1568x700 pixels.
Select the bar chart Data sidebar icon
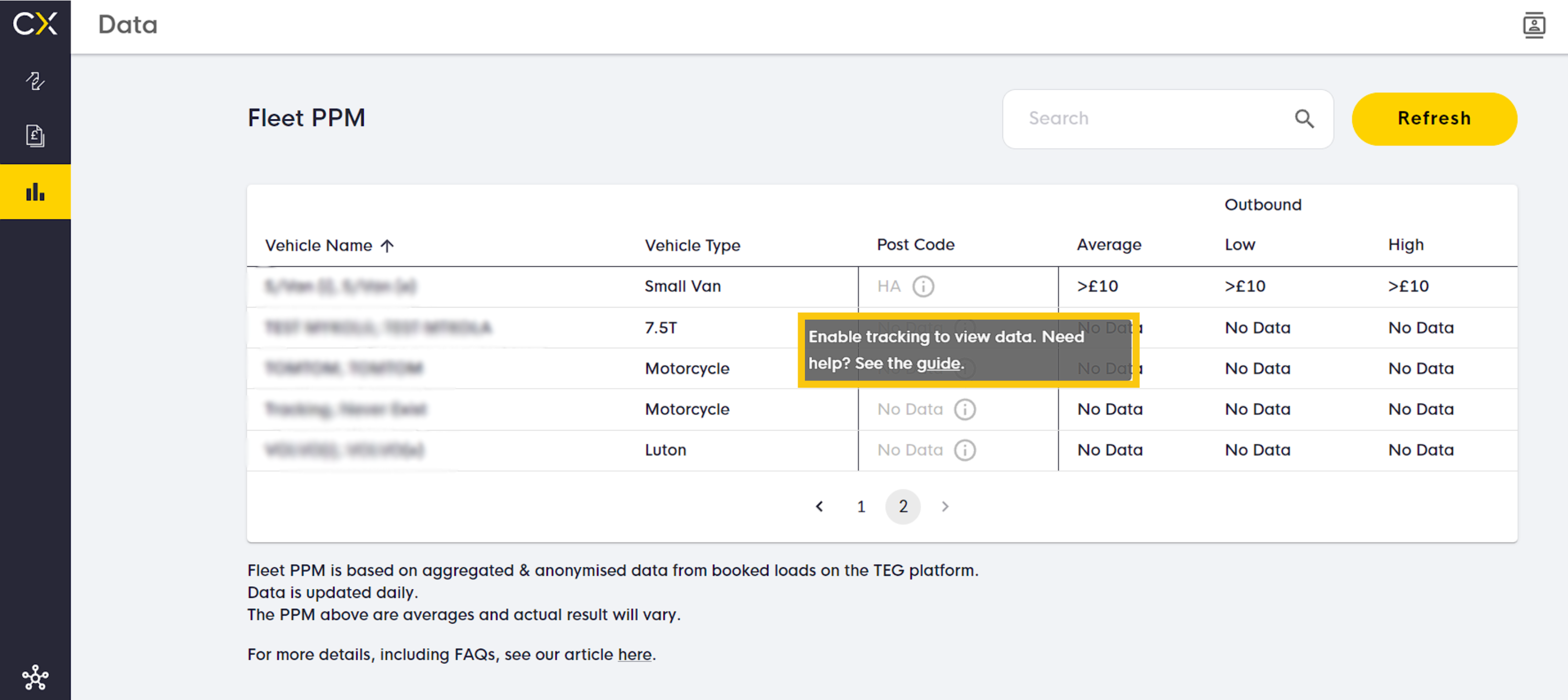pos(35,192)
